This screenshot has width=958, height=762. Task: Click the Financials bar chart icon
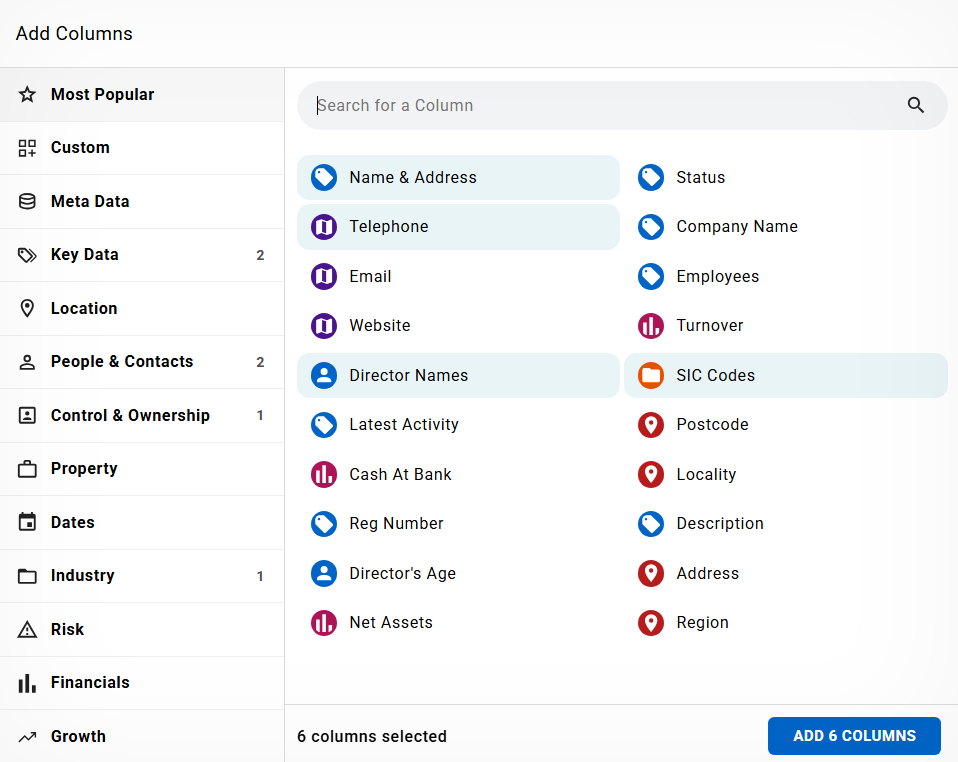click(x=28, y=683)
